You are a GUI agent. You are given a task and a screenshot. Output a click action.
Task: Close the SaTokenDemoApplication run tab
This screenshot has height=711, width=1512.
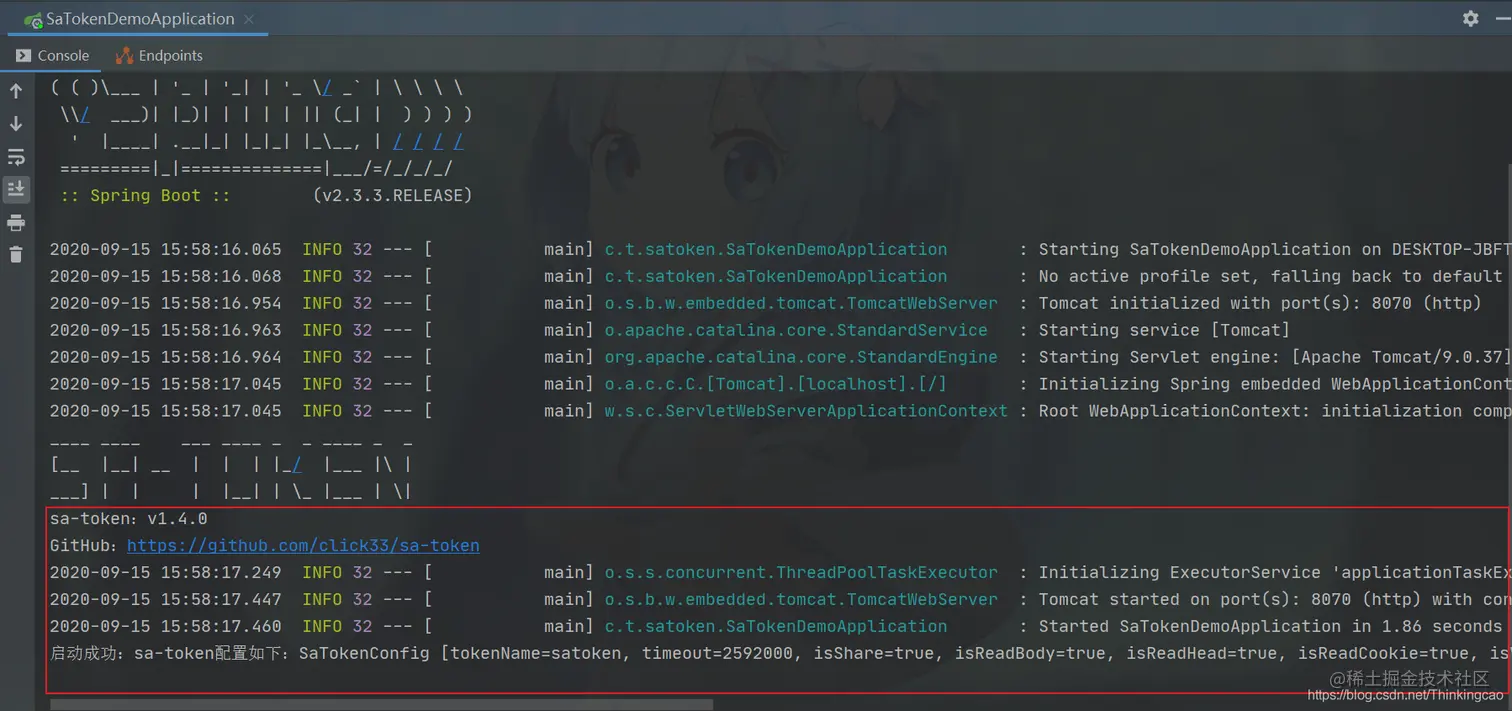pyautogui.click(x=248, y=20)
